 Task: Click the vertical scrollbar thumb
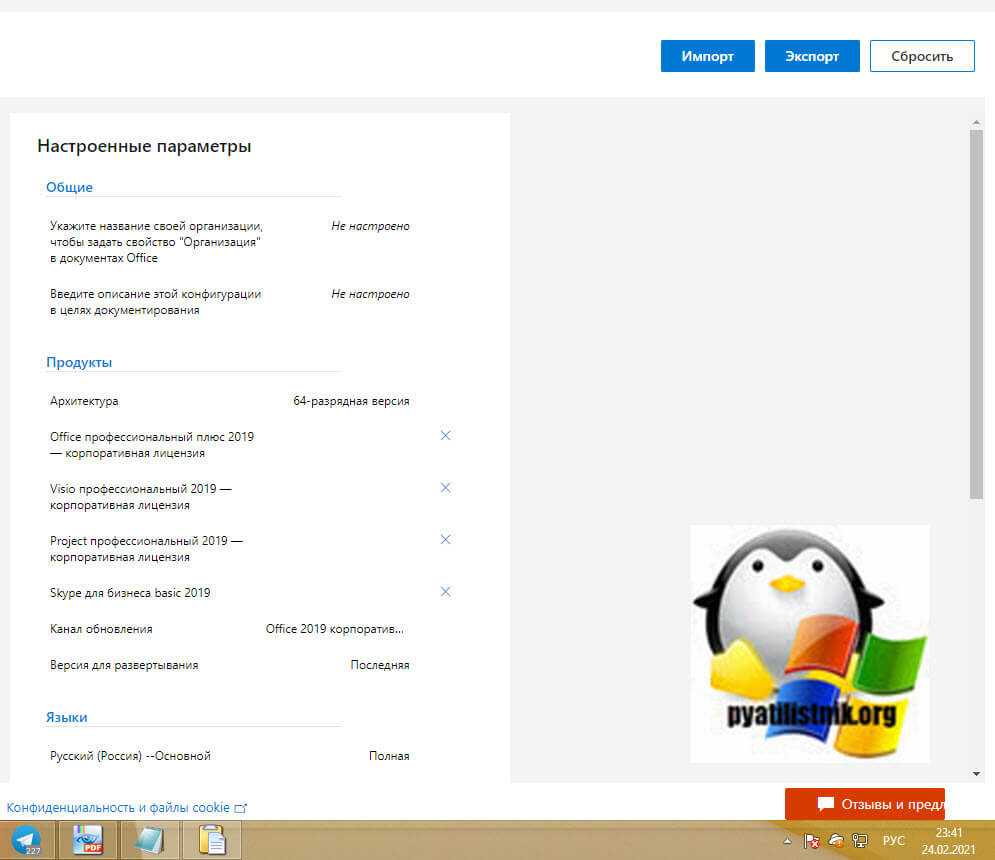(x=976, y=314)
